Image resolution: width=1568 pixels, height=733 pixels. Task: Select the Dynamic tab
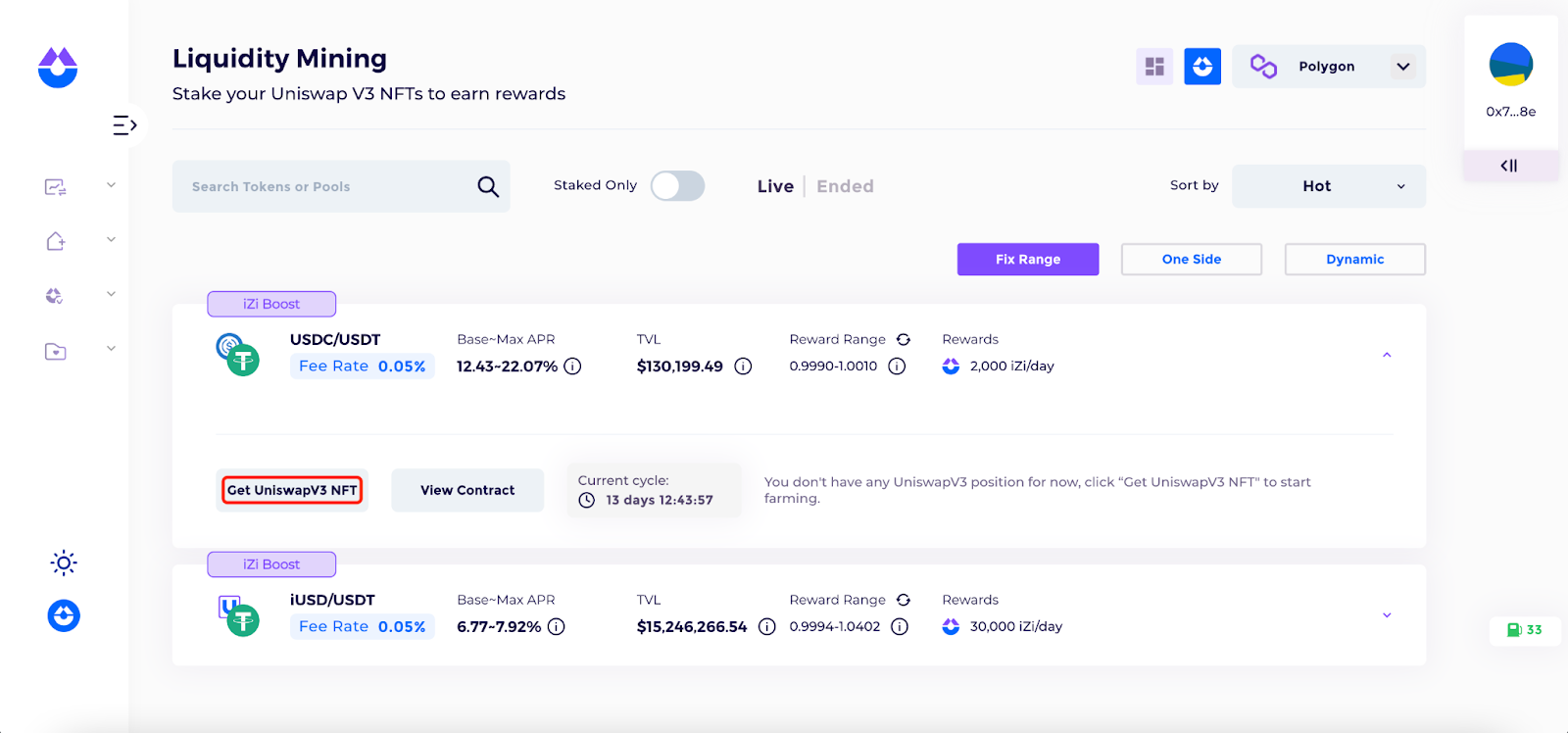1355,260
